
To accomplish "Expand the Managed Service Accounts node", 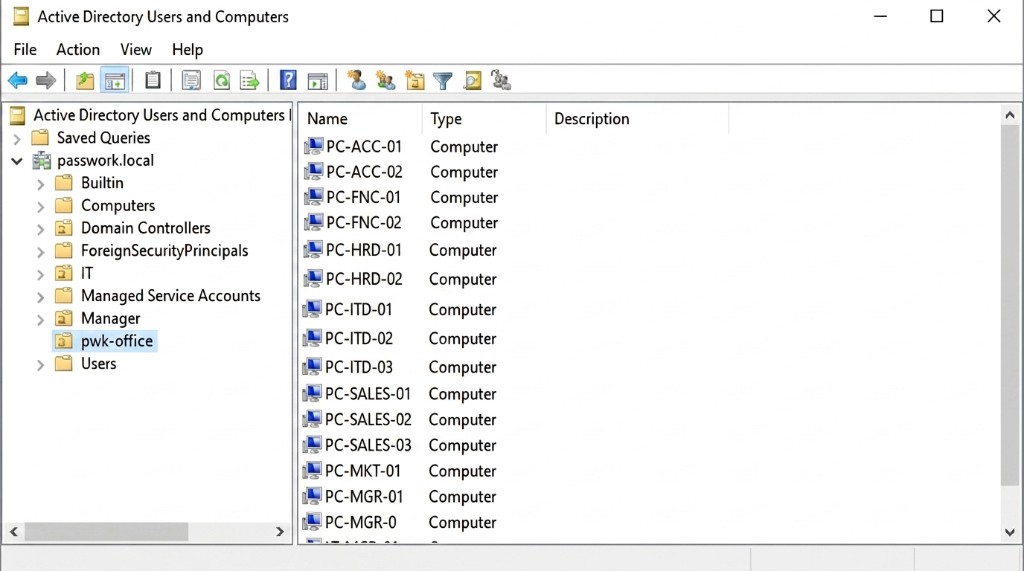I will tap(40, 297).
